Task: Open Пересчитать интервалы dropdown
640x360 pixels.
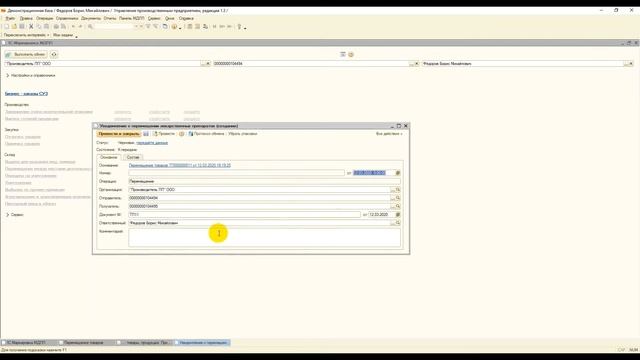Action: (27, 35)
